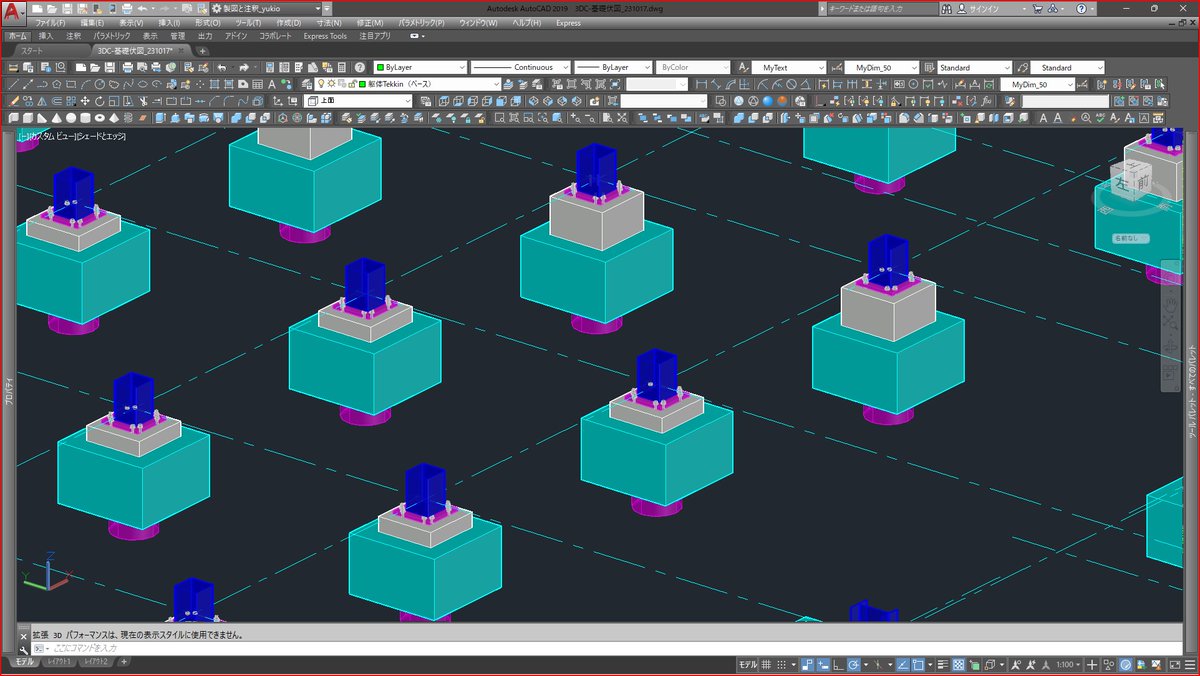Toggle ortho mode in status bar
1200x676 pixels.
click(838, 664)
